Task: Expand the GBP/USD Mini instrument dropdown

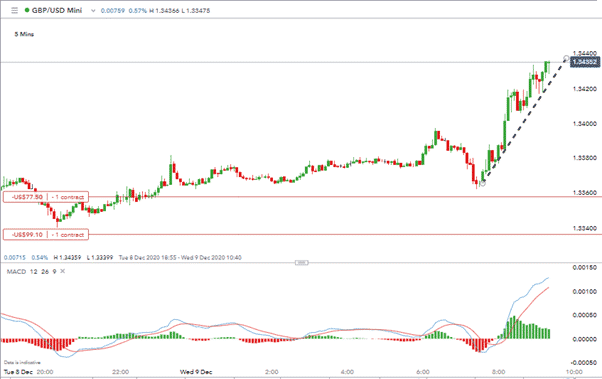Action: (93, 11)
